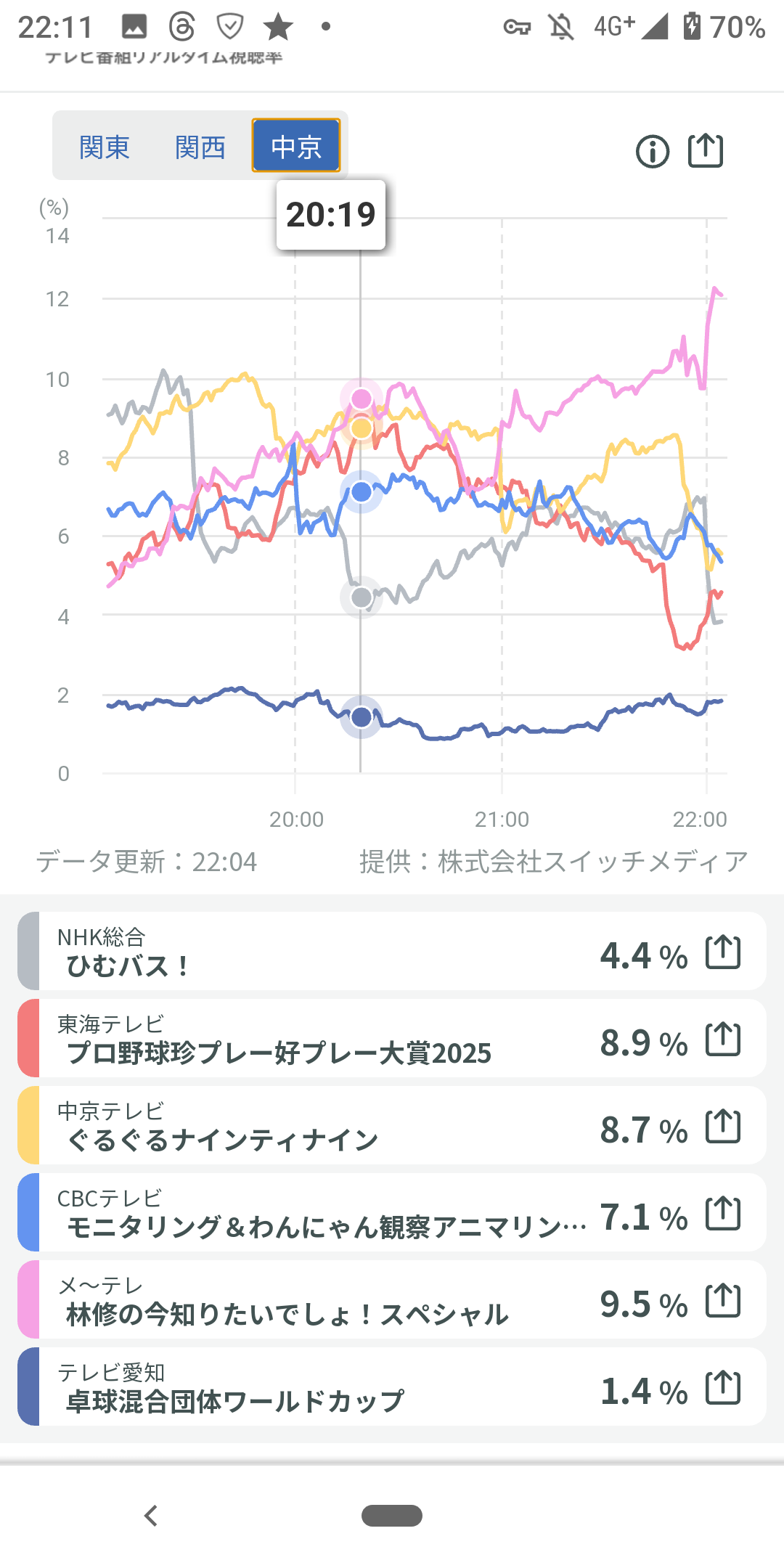Switch to the 関東 region tab

point(105,147)
